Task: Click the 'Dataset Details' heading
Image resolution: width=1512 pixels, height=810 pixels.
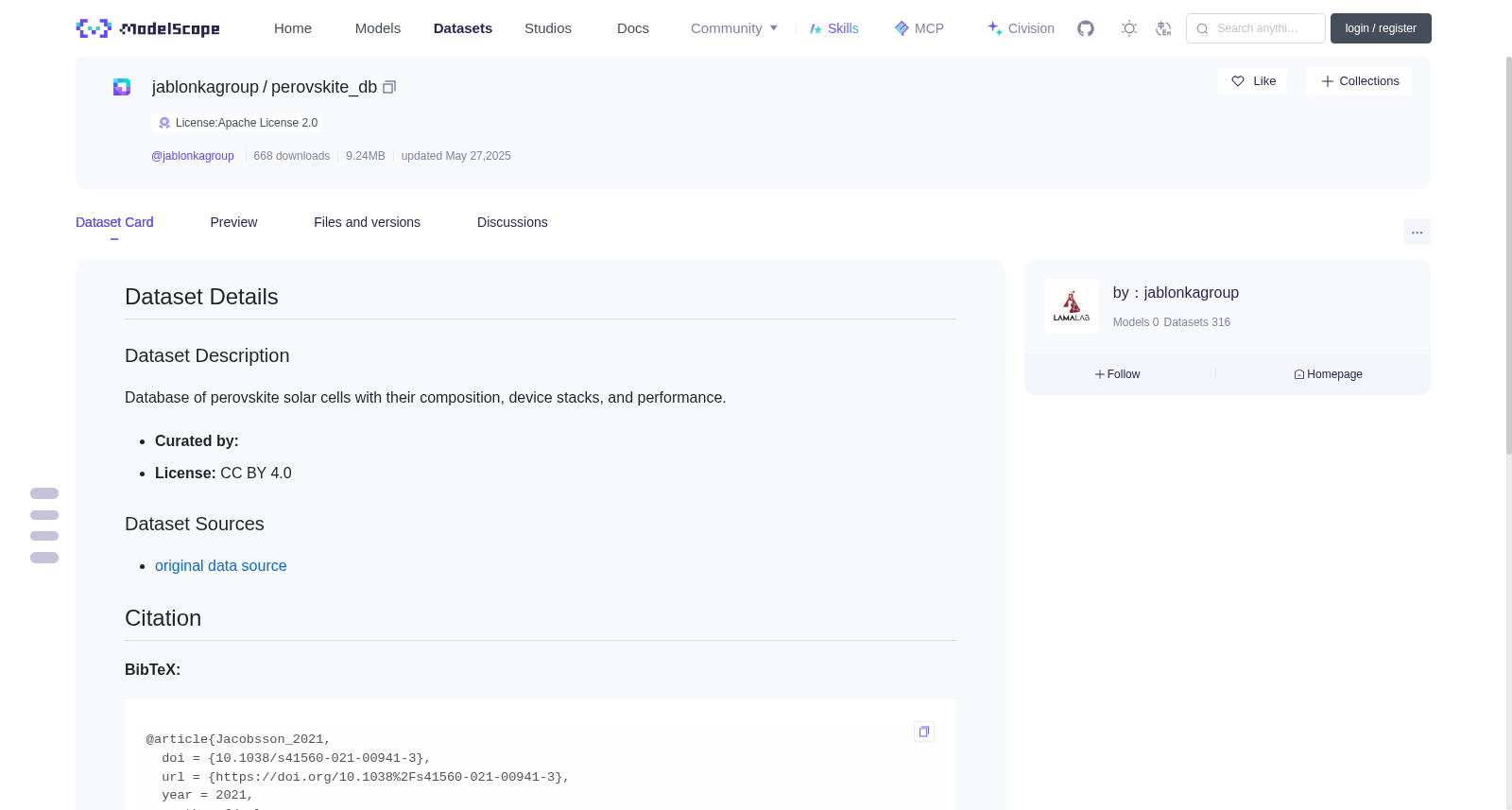Action: [x=201, y=297]
